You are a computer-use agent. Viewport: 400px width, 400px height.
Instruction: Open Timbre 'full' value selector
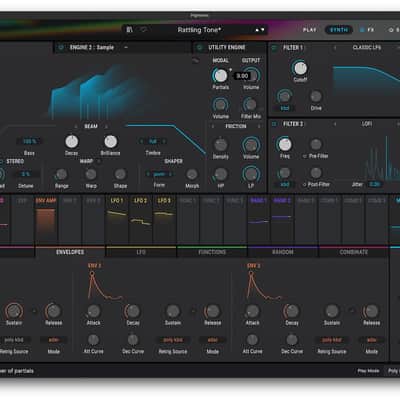pos(153,141)
